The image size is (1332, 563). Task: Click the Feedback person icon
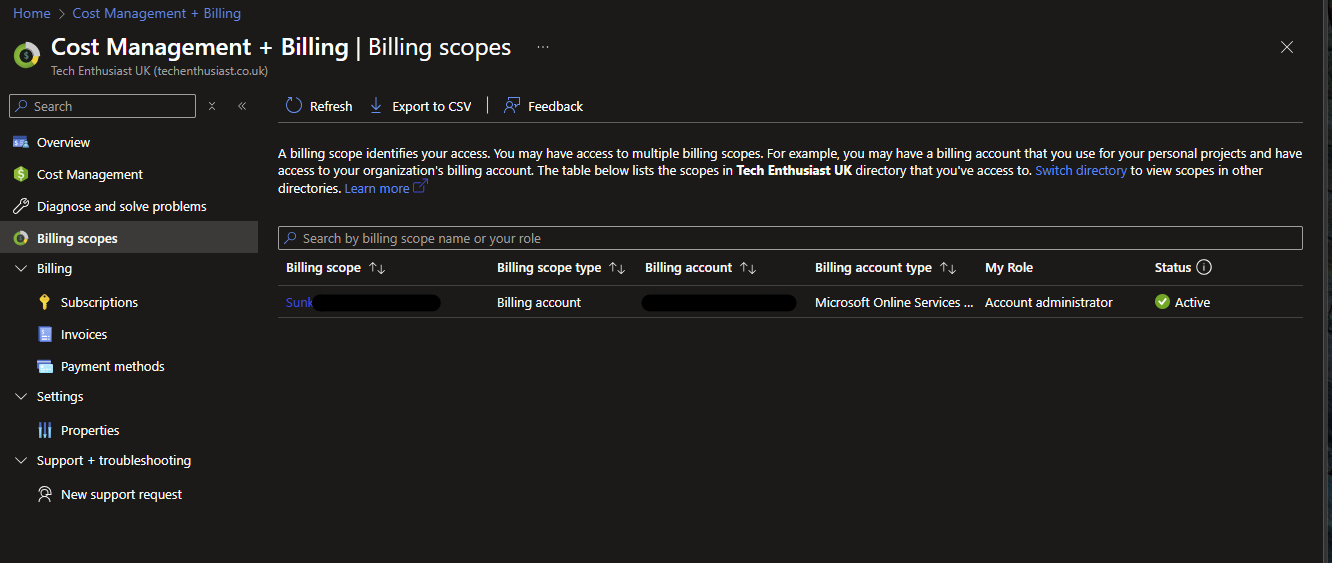point(511,106)
